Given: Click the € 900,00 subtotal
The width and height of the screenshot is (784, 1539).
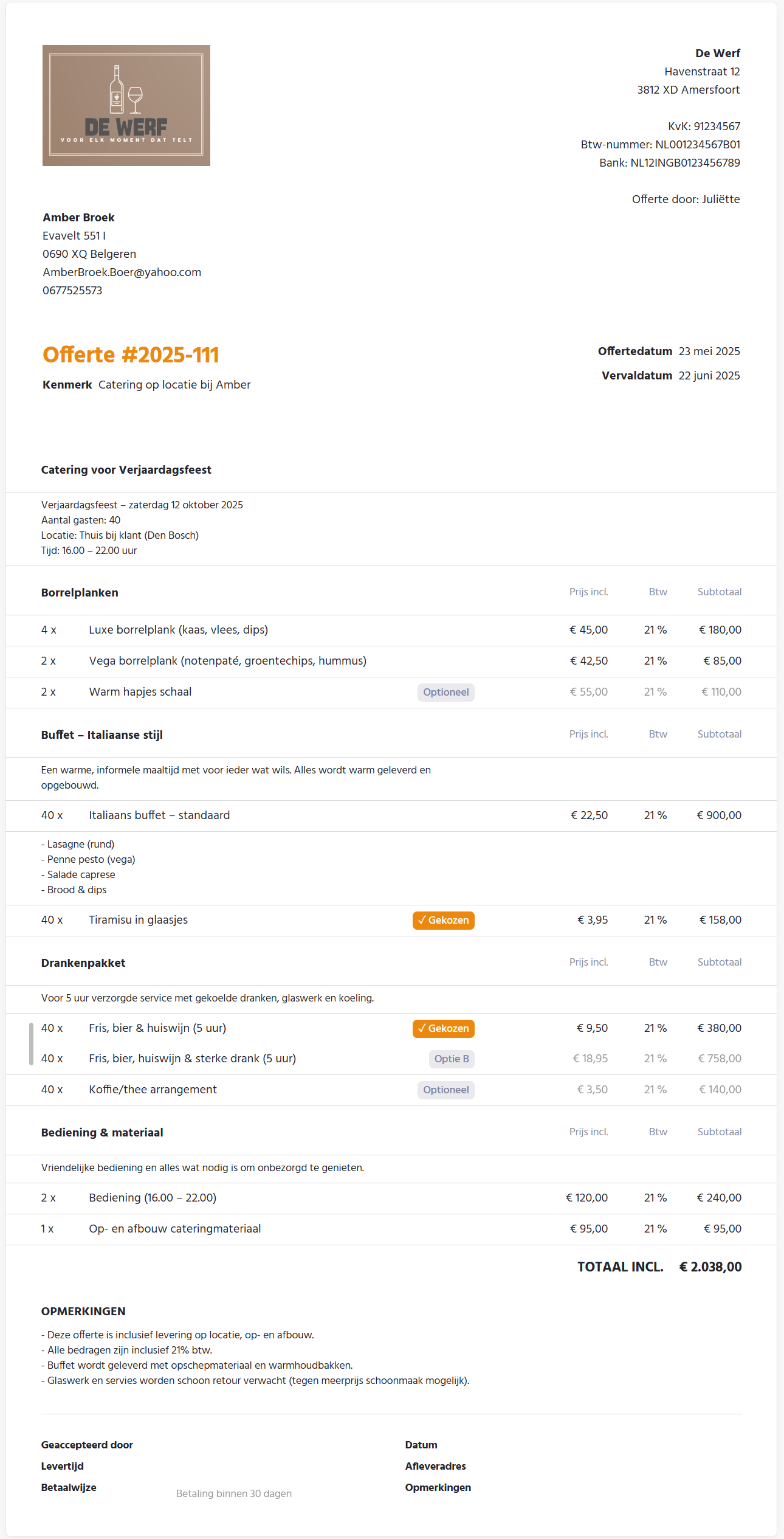Looking at the screenshot, I should [x=719, y=815].
